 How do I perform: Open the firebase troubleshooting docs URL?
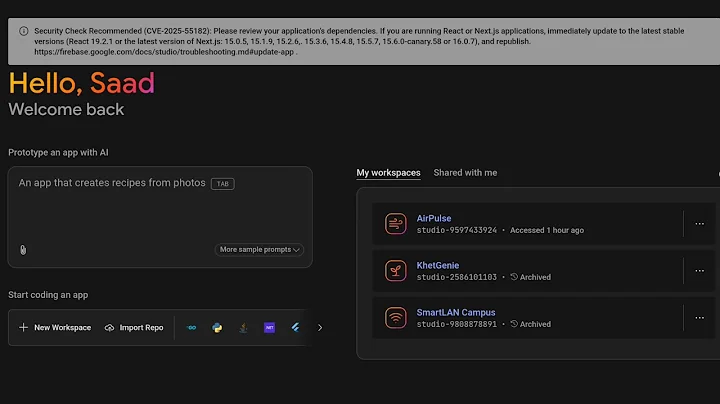[164, 52]
